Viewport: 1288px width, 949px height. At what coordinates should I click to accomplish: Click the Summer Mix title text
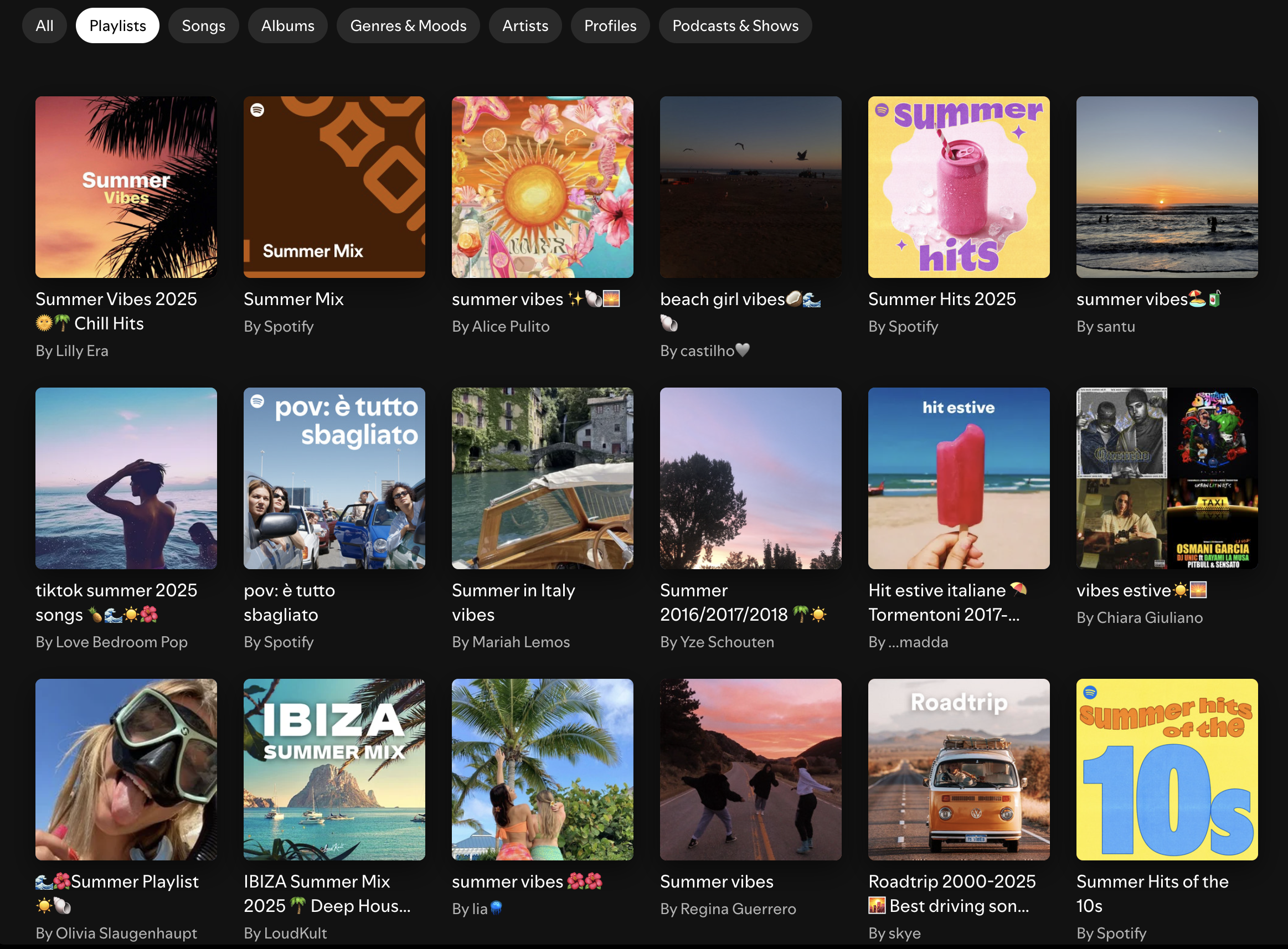293,299
